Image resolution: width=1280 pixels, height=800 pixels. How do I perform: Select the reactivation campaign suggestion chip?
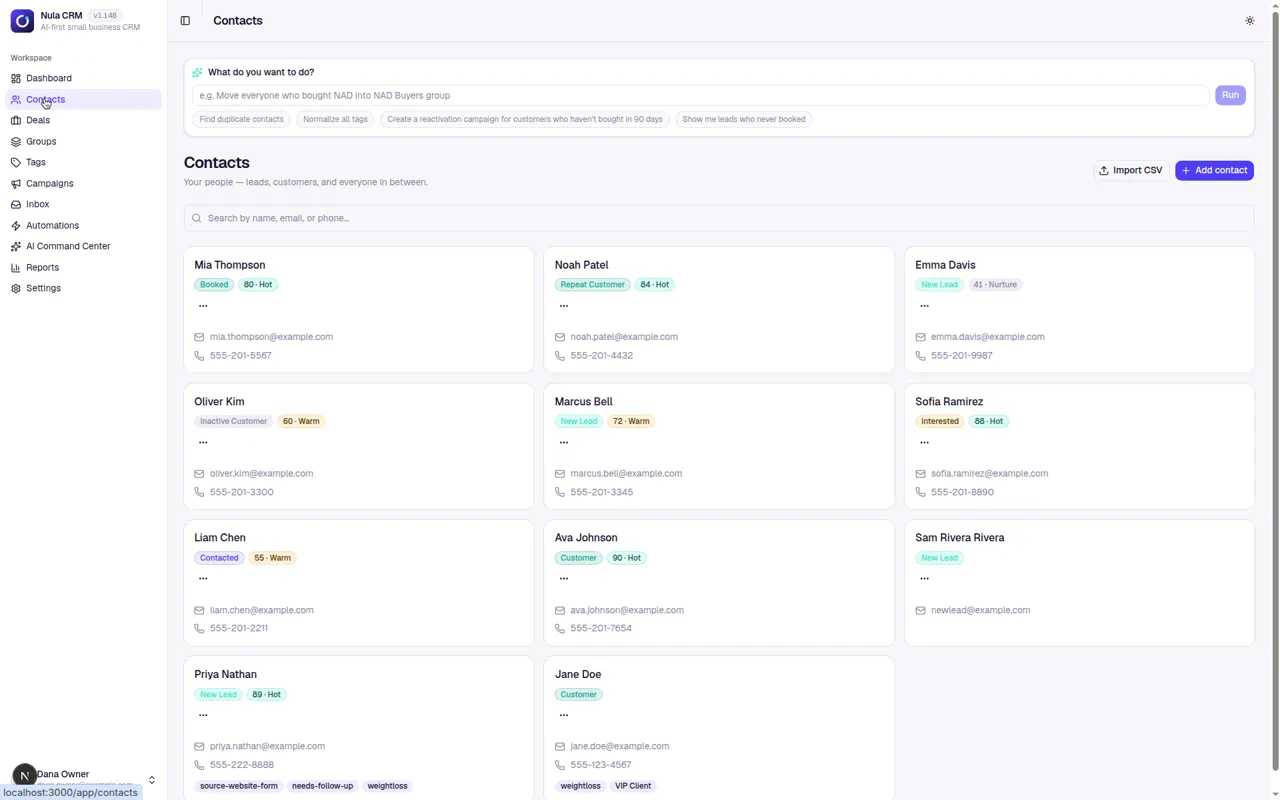(525, 119)
